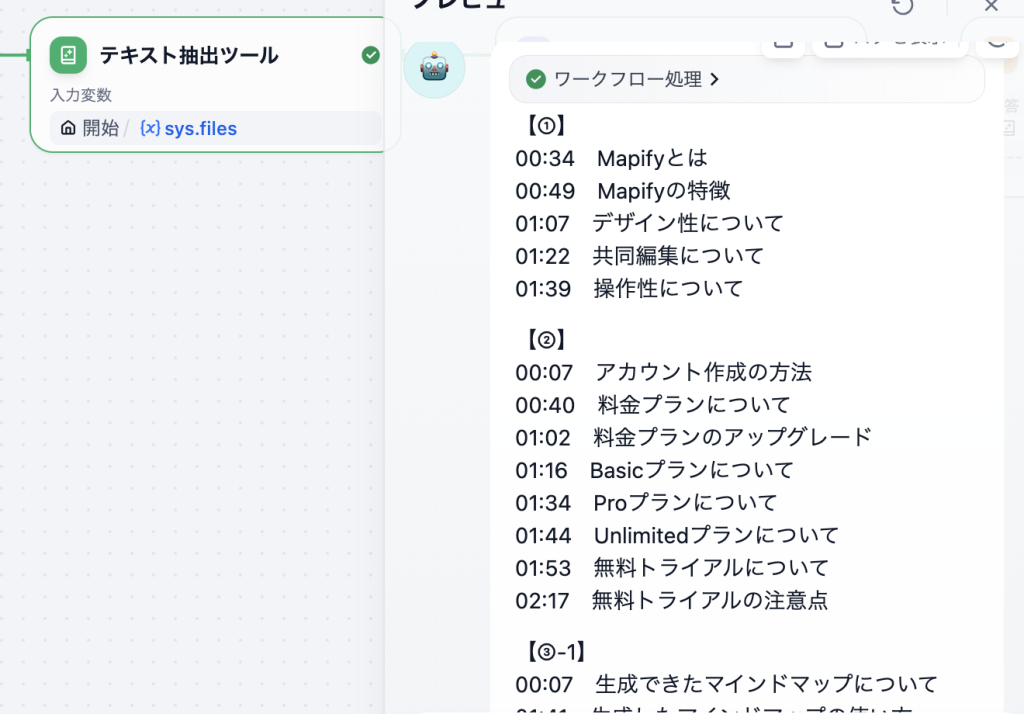
Task: Click the line 00:07 生成できたマインドマップについて
Action: click(726, 685)
